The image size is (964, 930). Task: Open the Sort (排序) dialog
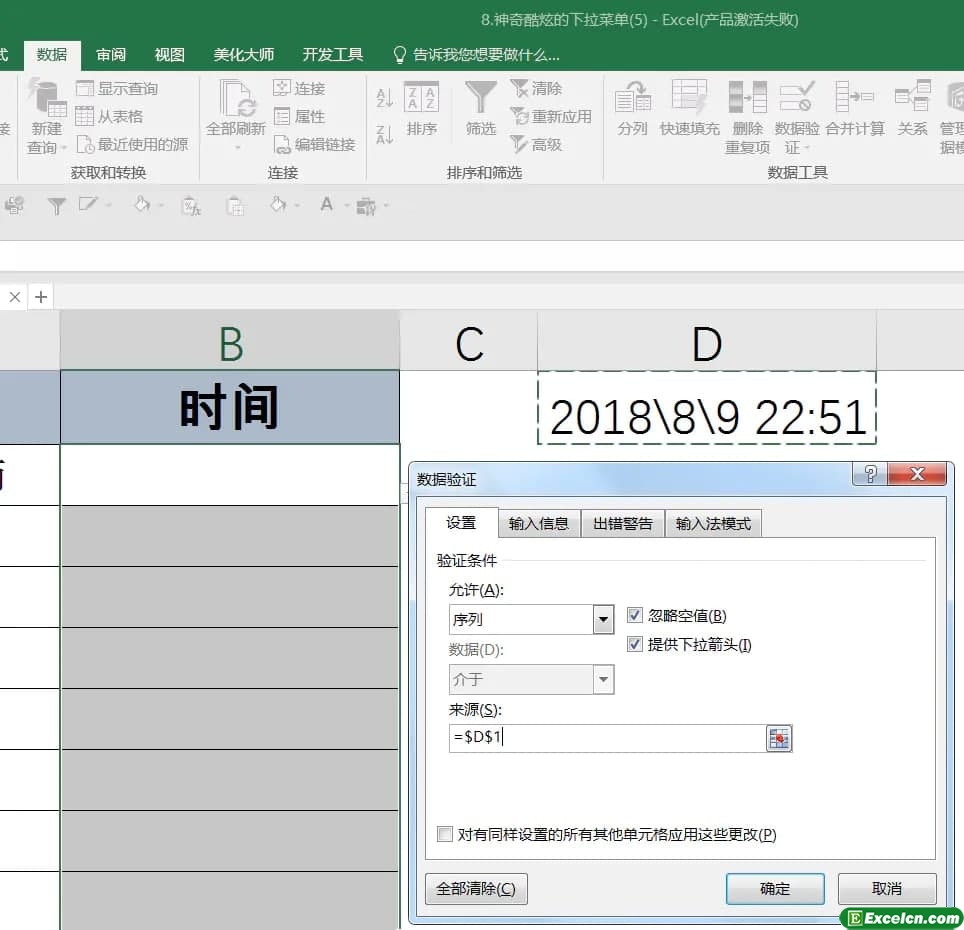click(422, 109)
